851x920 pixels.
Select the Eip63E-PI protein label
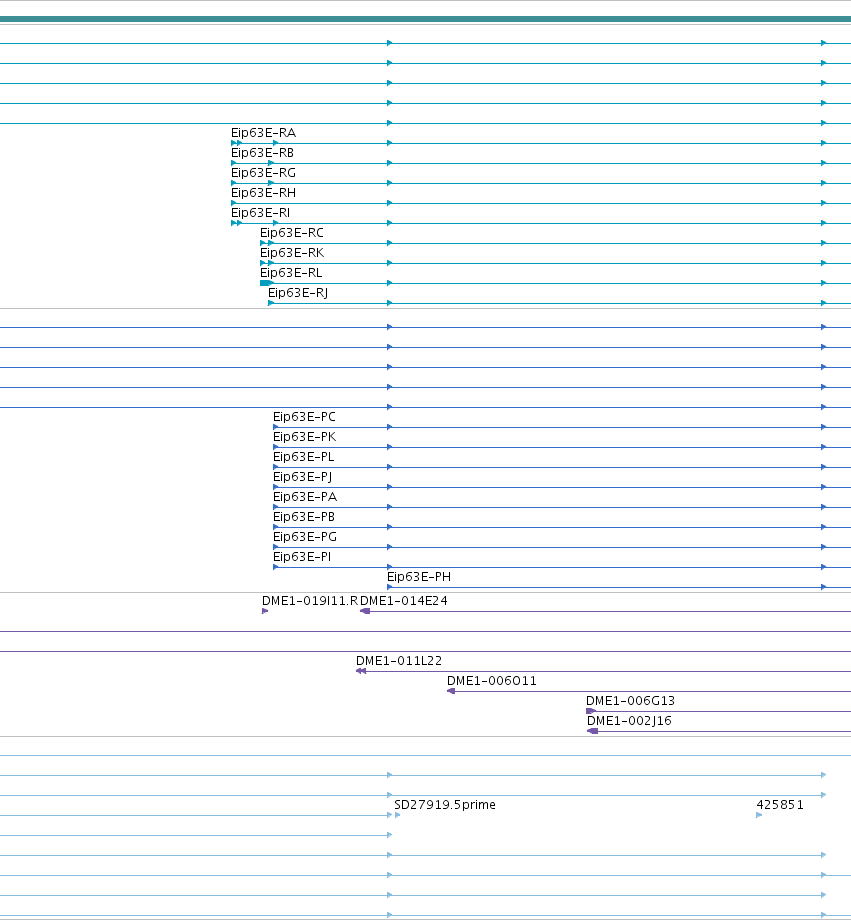(302, 556)
